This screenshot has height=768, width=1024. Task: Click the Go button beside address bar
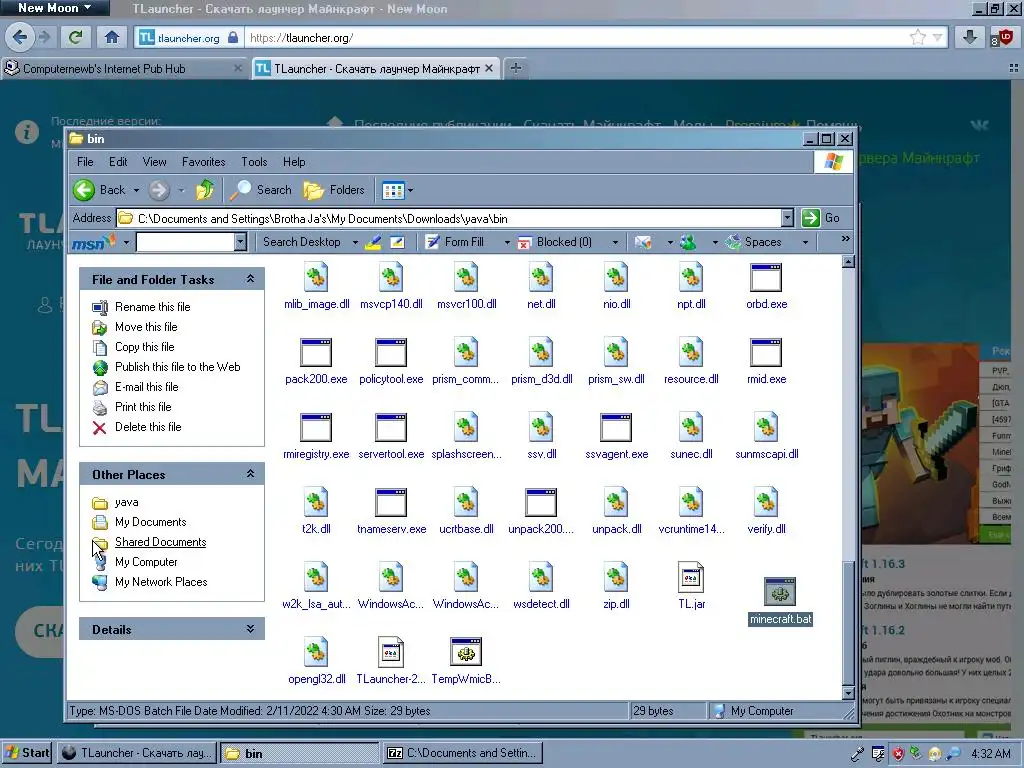pos(821,218)
